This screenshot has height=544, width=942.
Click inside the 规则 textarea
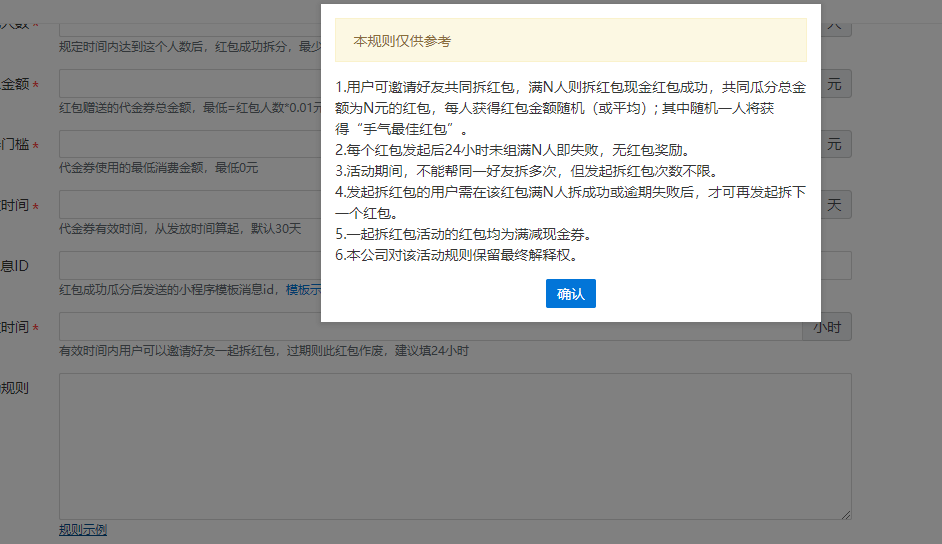click(x=455, y=446)
